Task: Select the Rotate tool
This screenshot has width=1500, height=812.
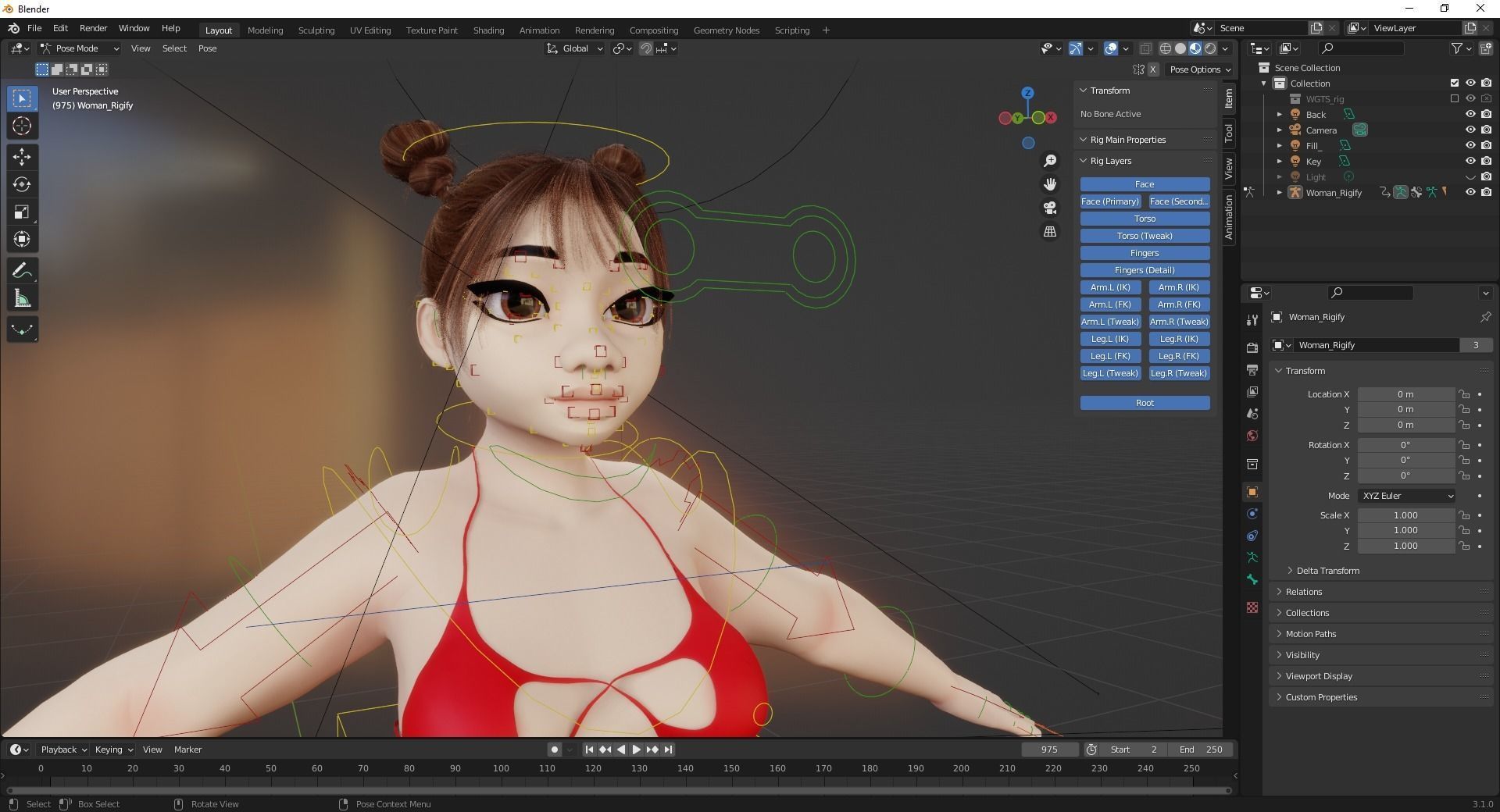Action: point(22,184)
